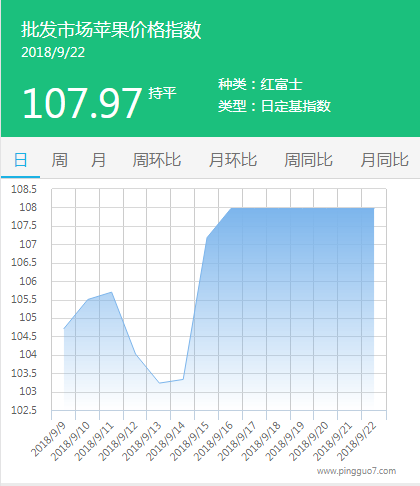The height and width of the screenshot is (486, 420).
Task: Click the 2018/9/22 x-axis label
Action: [x=357, y=441]
